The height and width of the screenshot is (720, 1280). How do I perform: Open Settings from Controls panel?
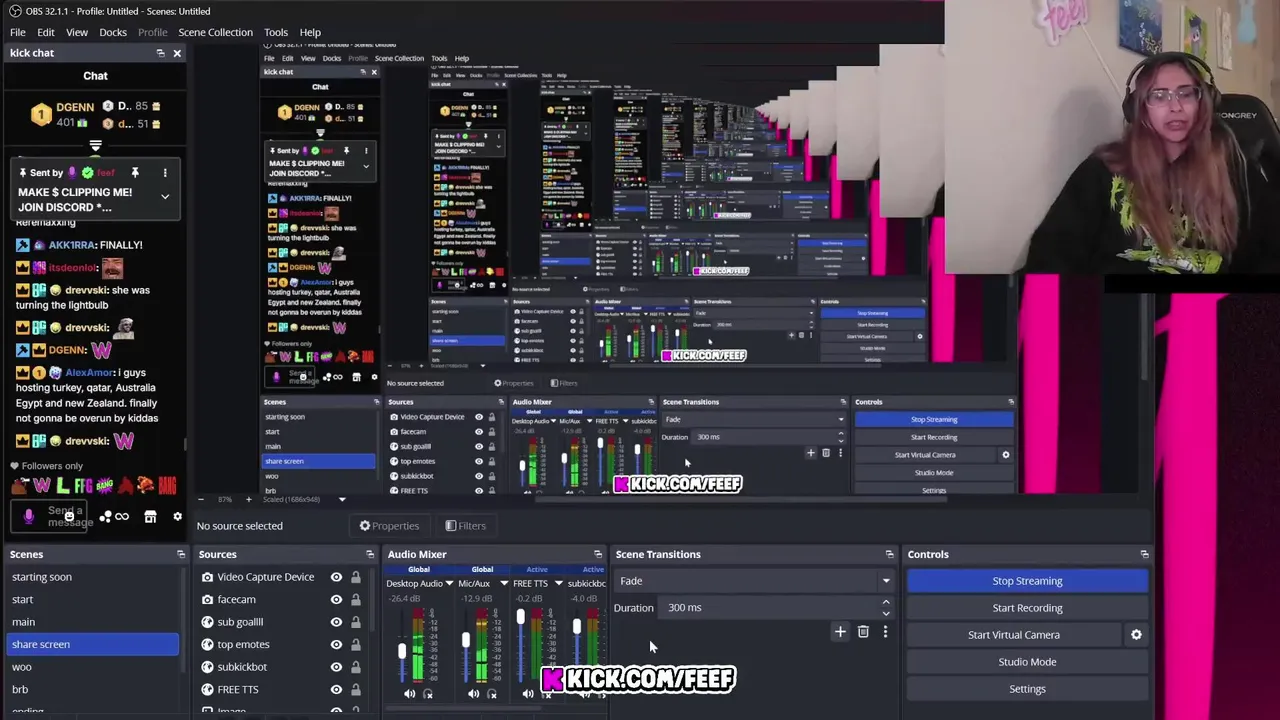[x=1027, y=689]
